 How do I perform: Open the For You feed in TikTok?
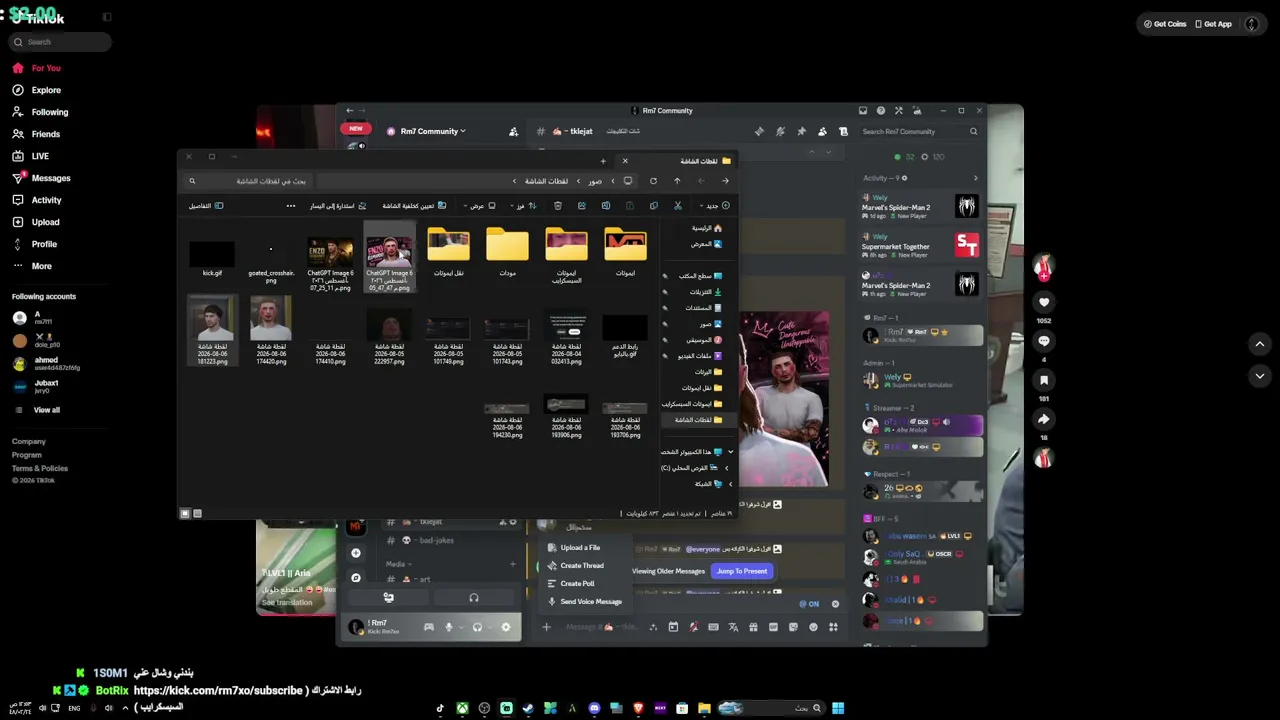coord(36,68)
